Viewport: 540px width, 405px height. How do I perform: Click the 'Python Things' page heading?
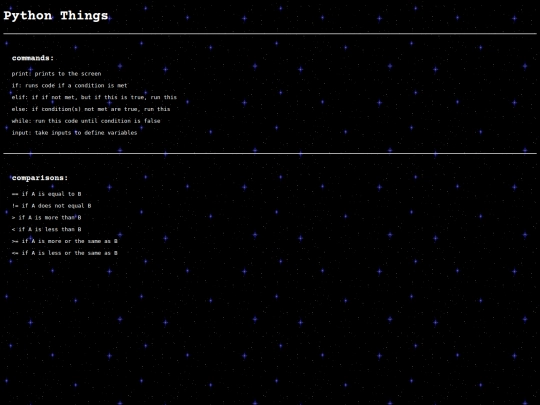click(56, 16)
